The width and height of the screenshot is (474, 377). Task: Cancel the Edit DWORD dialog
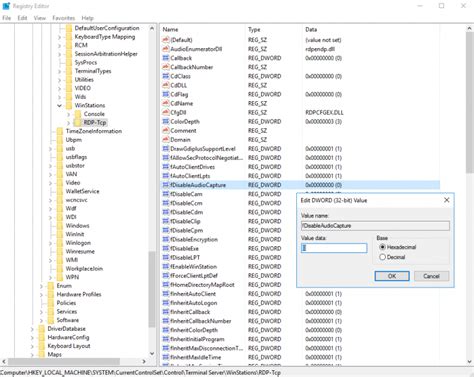click(431, 276)
